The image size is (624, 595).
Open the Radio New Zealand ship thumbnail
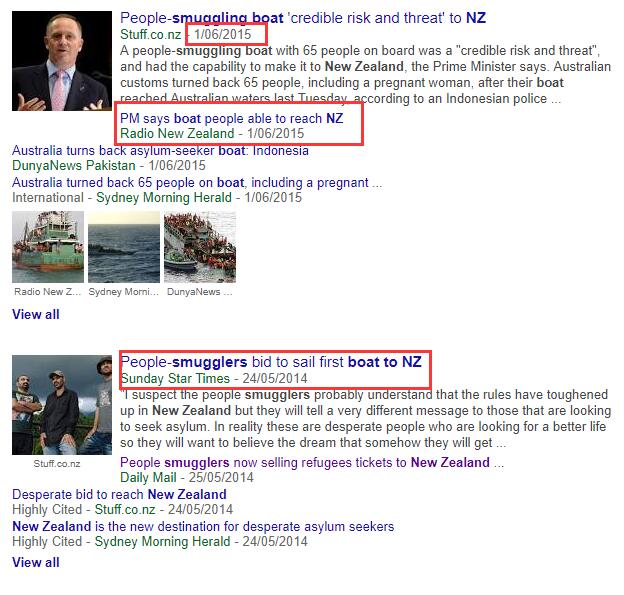[48, 247]
